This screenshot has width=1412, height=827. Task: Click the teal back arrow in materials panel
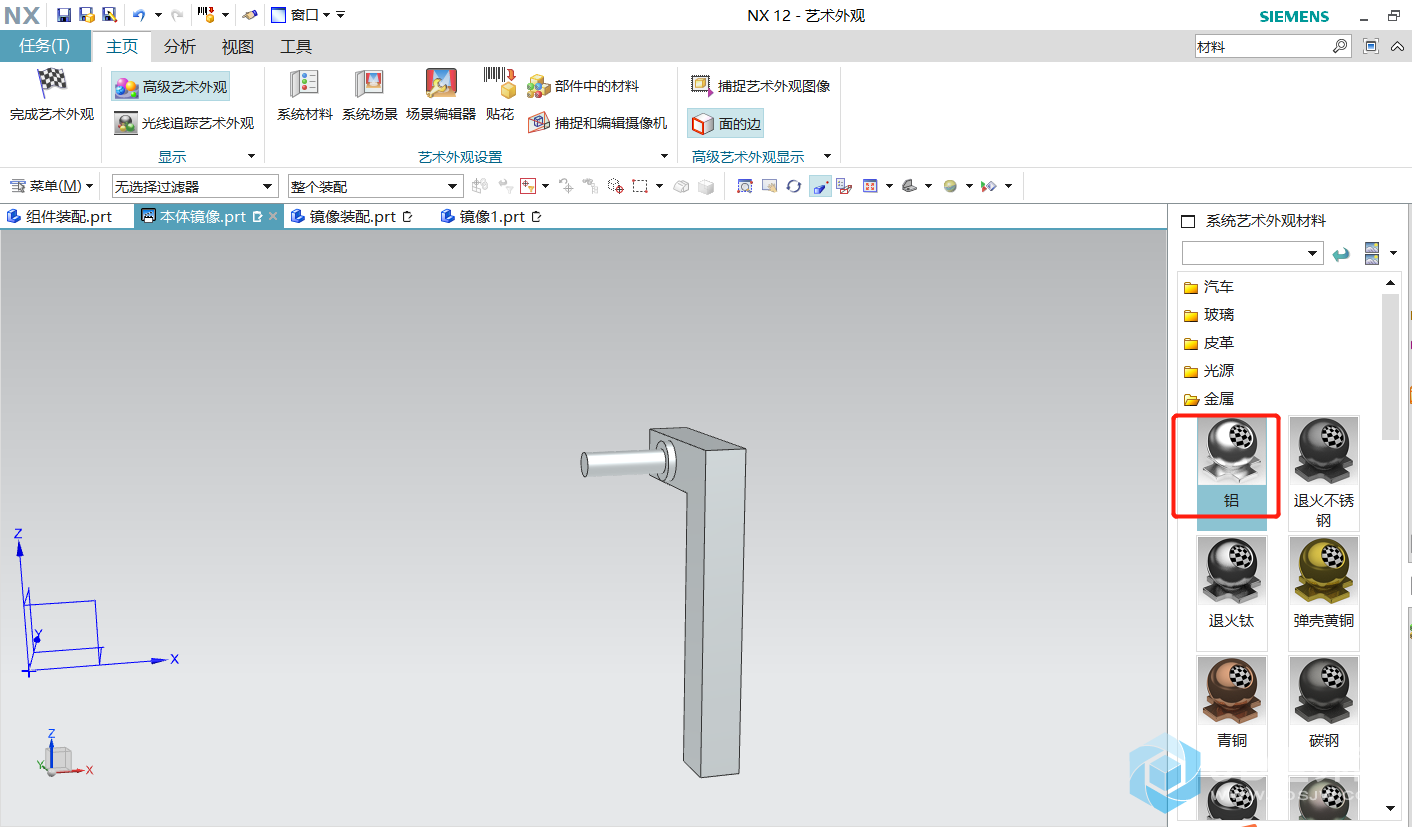coord(1341,254)
